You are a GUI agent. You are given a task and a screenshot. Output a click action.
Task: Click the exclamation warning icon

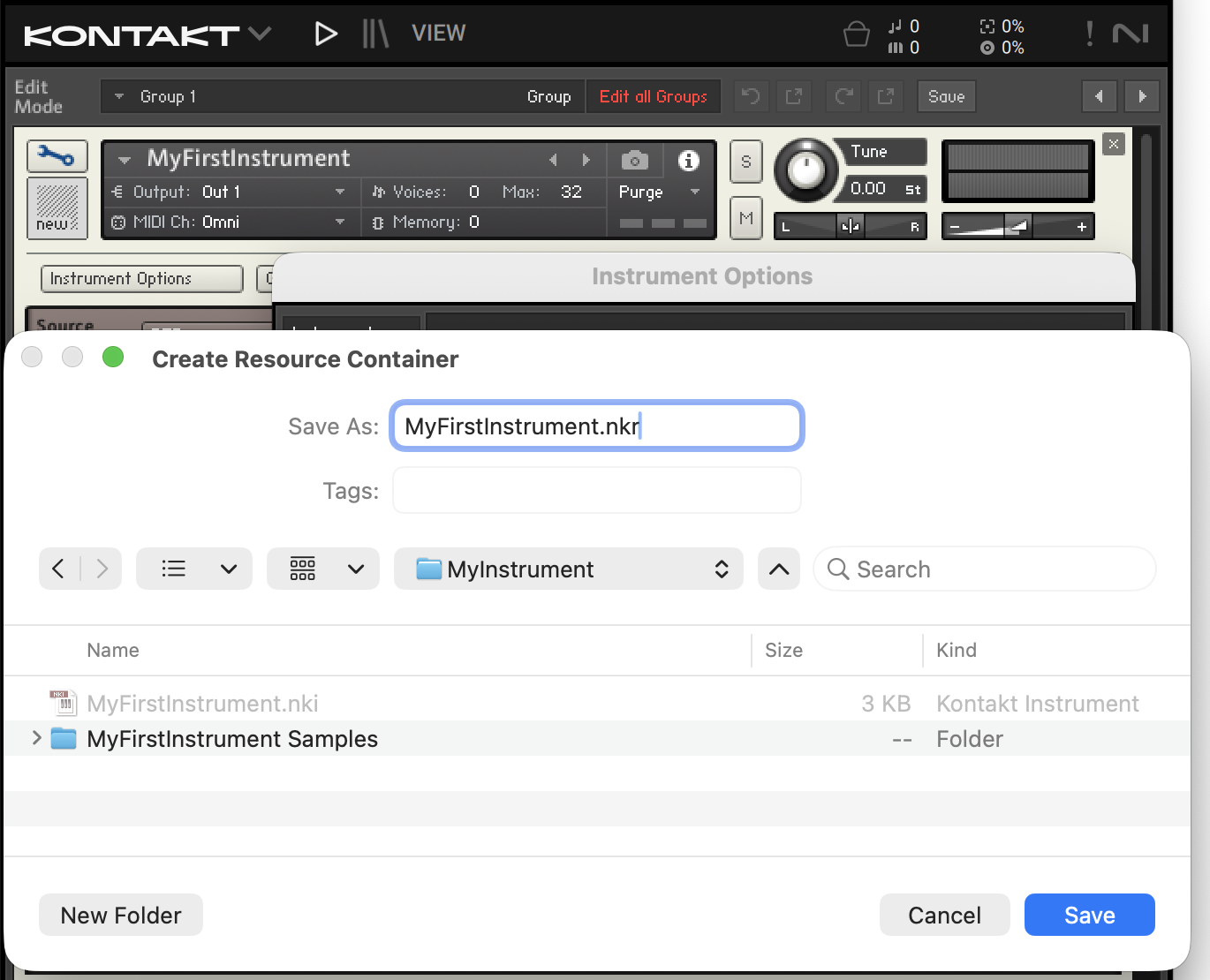[1089, 34]
